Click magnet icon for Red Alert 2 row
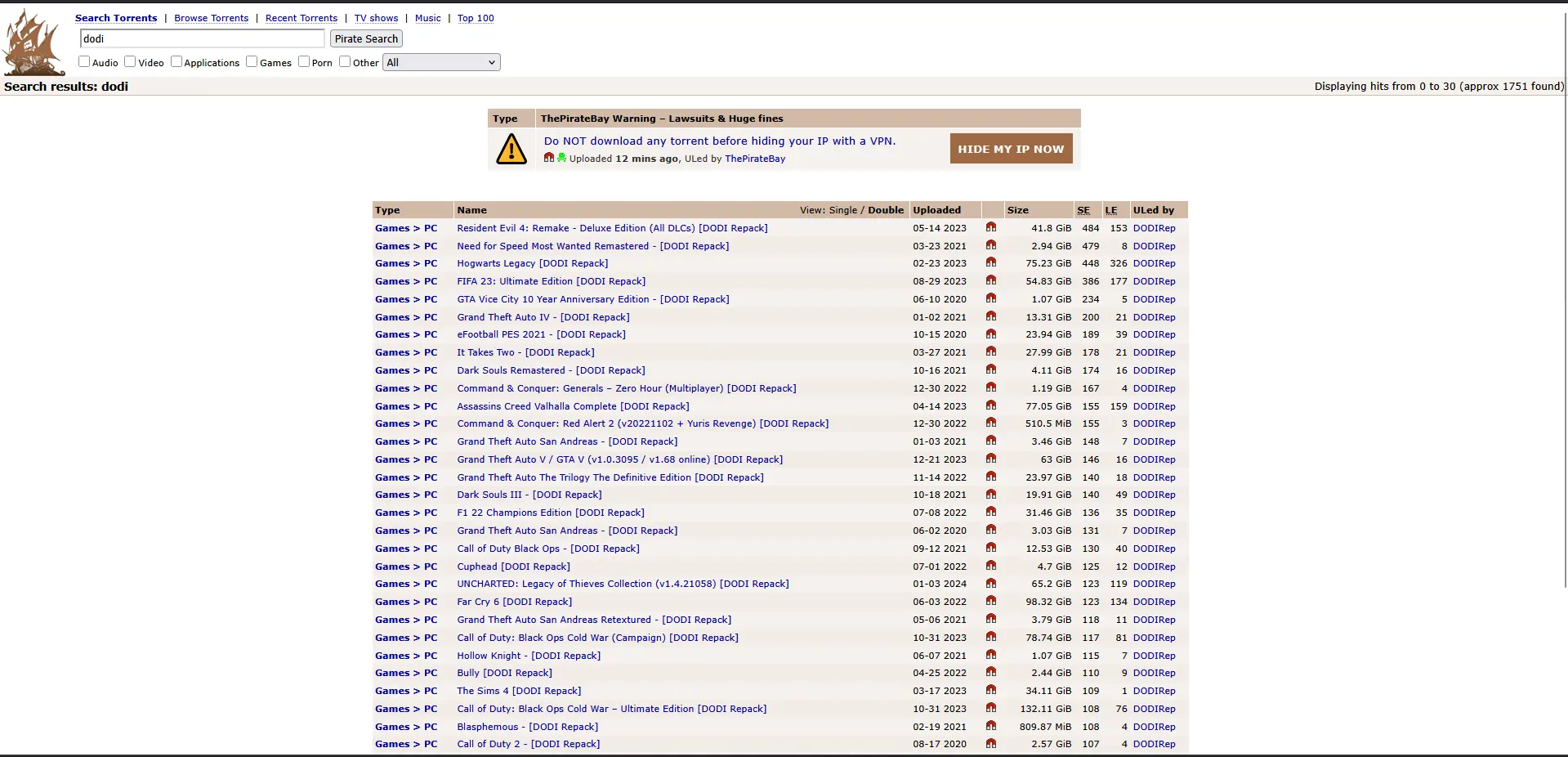This screenshot has width=1568, height=757. [x=990, y=423]
